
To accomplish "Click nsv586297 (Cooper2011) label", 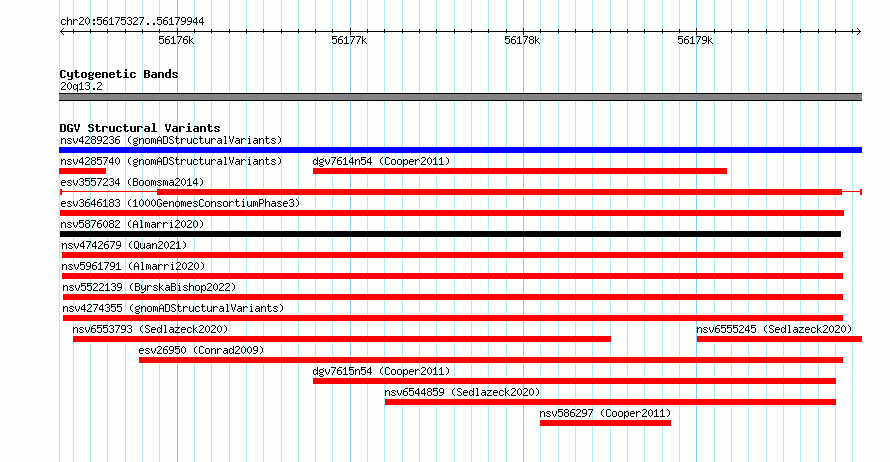I will click(605, 413).
